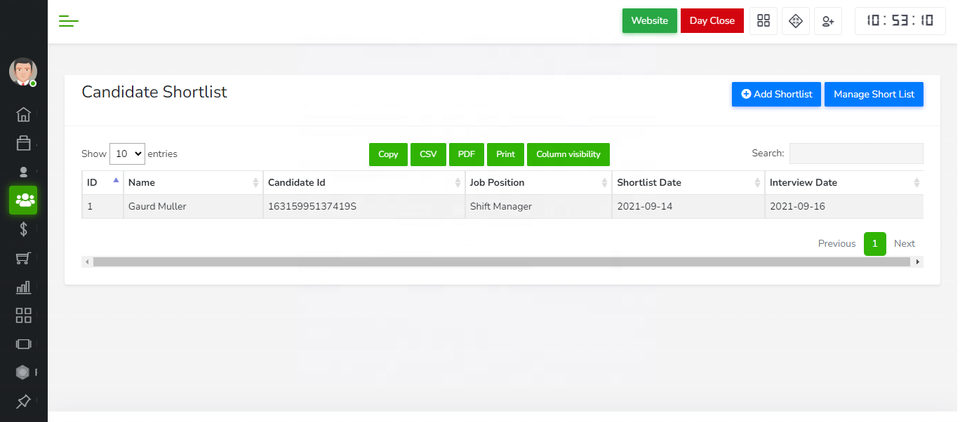Image resolution: width=960 pixels, height=422 pixels.
Task: Click the add user icon in top bar
Action: tap(827, 21)
